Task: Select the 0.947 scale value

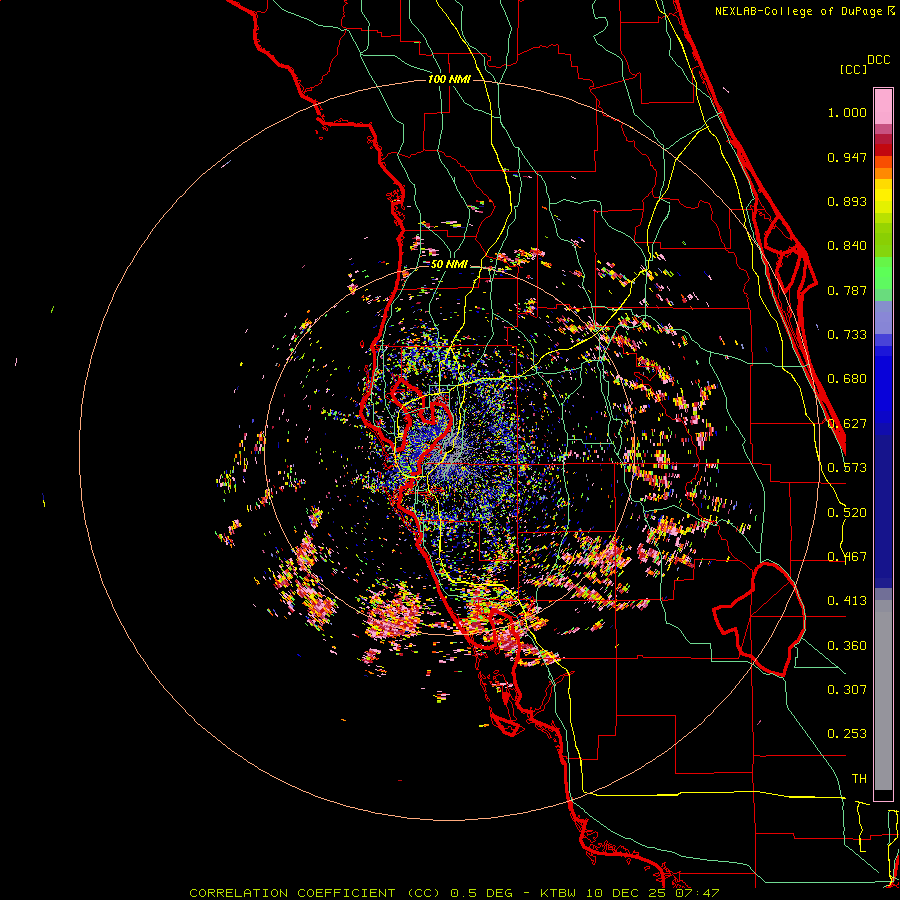Action: 847,157
